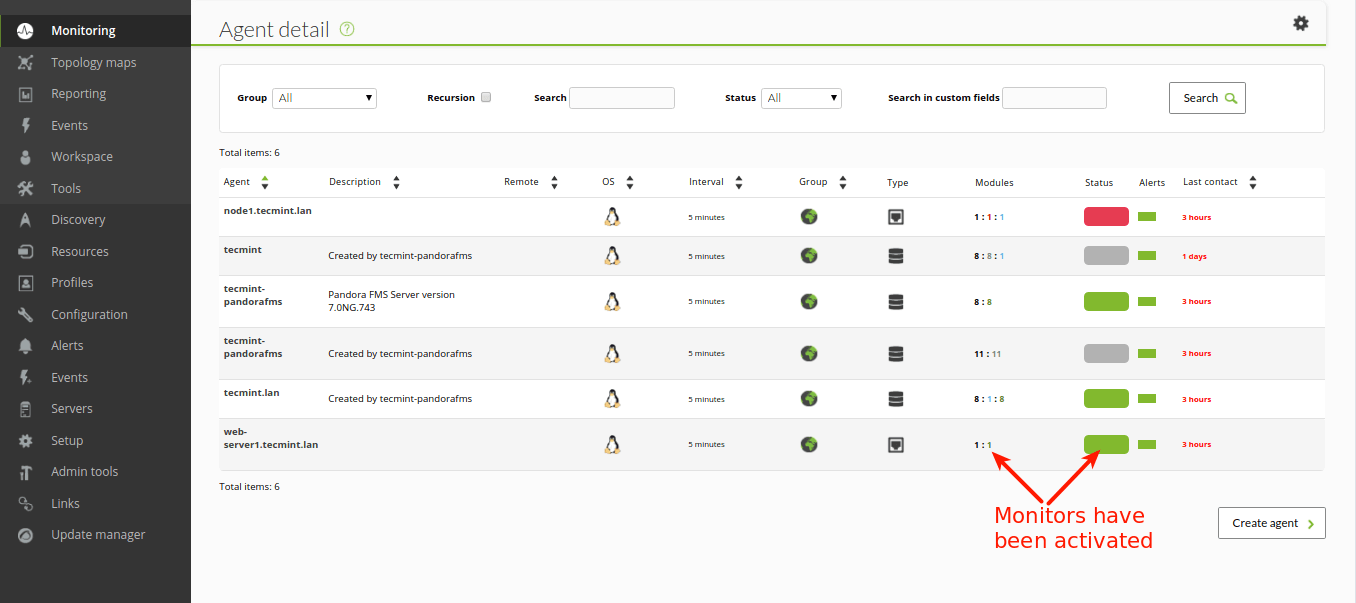Viewport: 1356px width, 603px height.
Task: Click the group globe icon in tecmint.lan row
Action: [x=809, y=398]
